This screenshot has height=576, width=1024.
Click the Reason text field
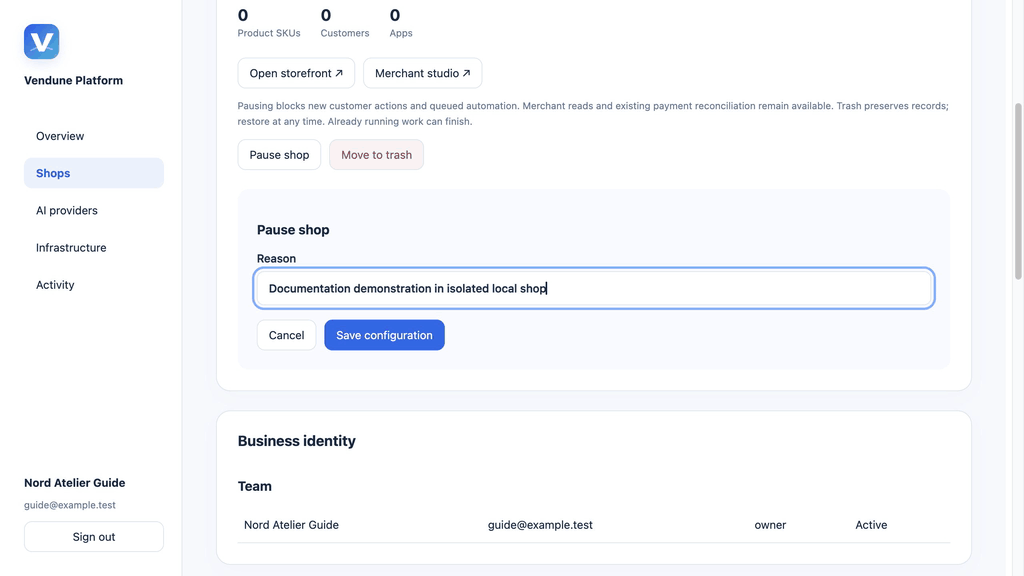point(594,288)
